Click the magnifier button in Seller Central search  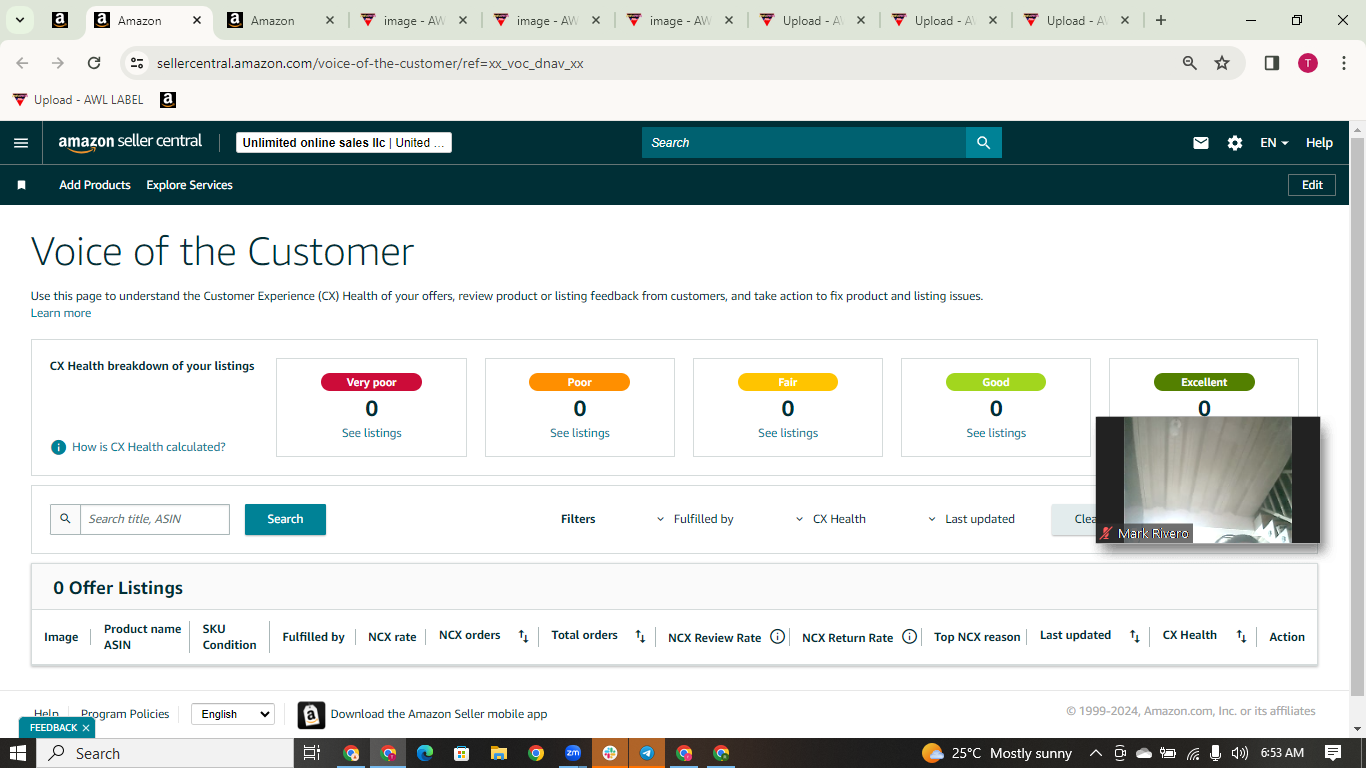(983, 143)
